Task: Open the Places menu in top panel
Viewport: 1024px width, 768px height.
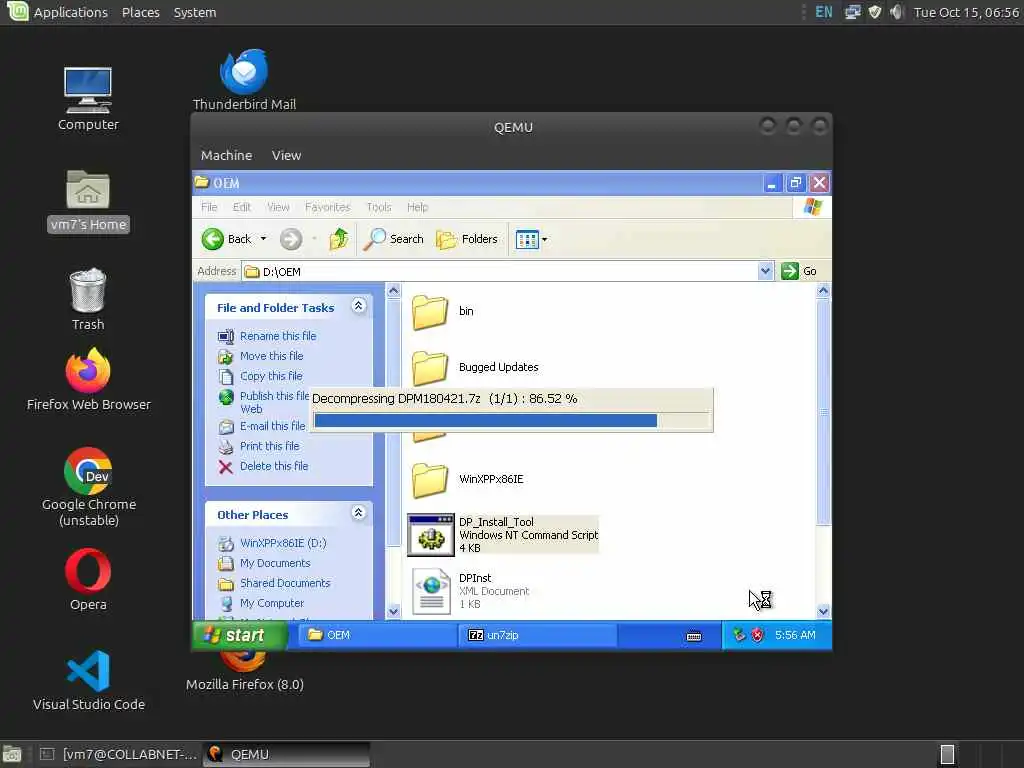Action: (x=140, y=12)
